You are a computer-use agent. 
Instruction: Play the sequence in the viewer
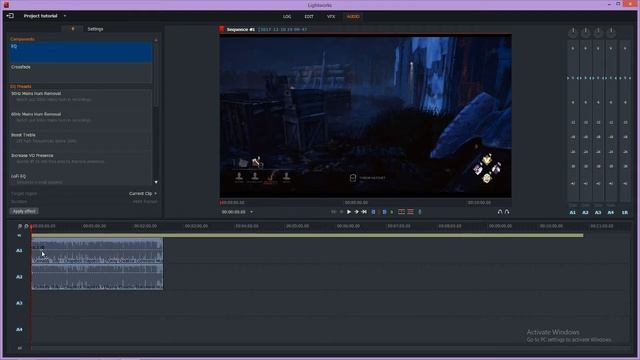click(x=349, y=212)
